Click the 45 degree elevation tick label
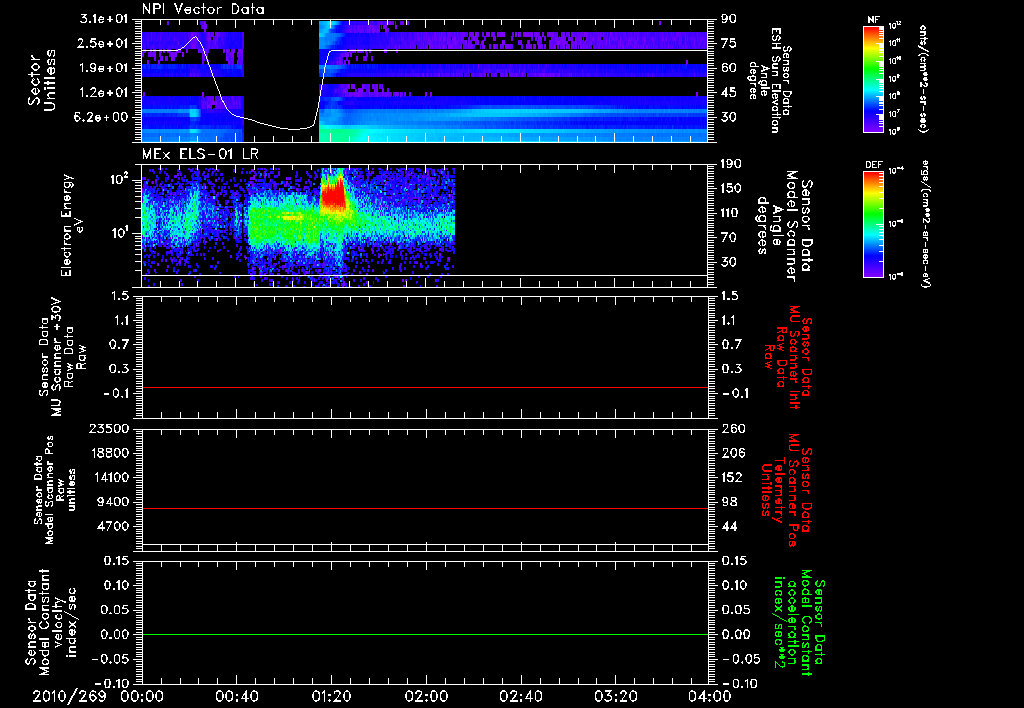 point(729,93)
